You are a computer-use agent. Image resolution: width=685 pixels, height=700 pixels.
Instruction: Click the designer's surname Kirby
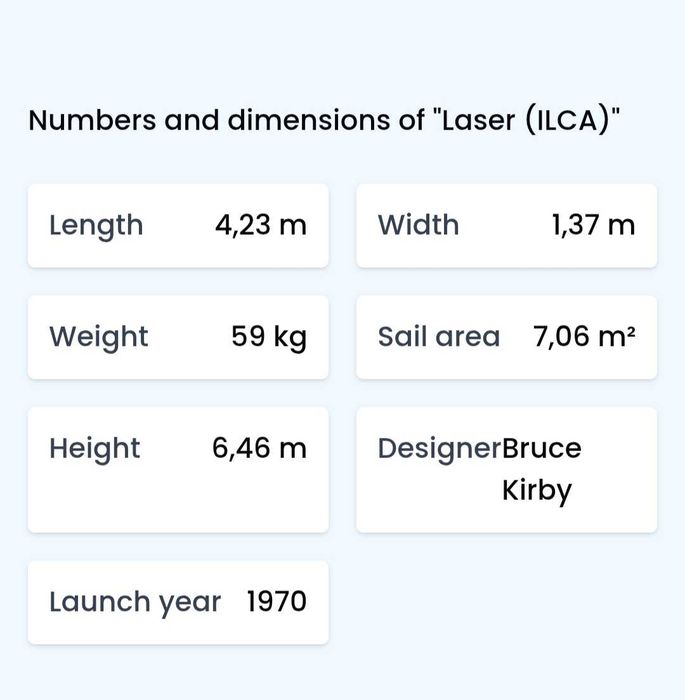point(537,491)
